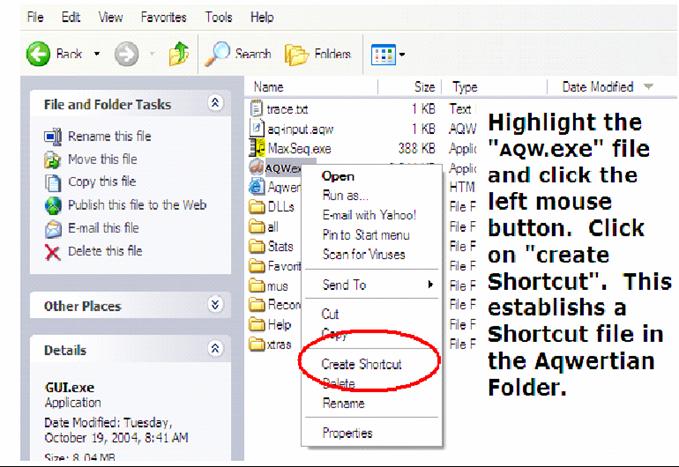The height and width of the screenshot is (467, 679).
Task: Click Publish this file to the Web
Action: point(137,205)
